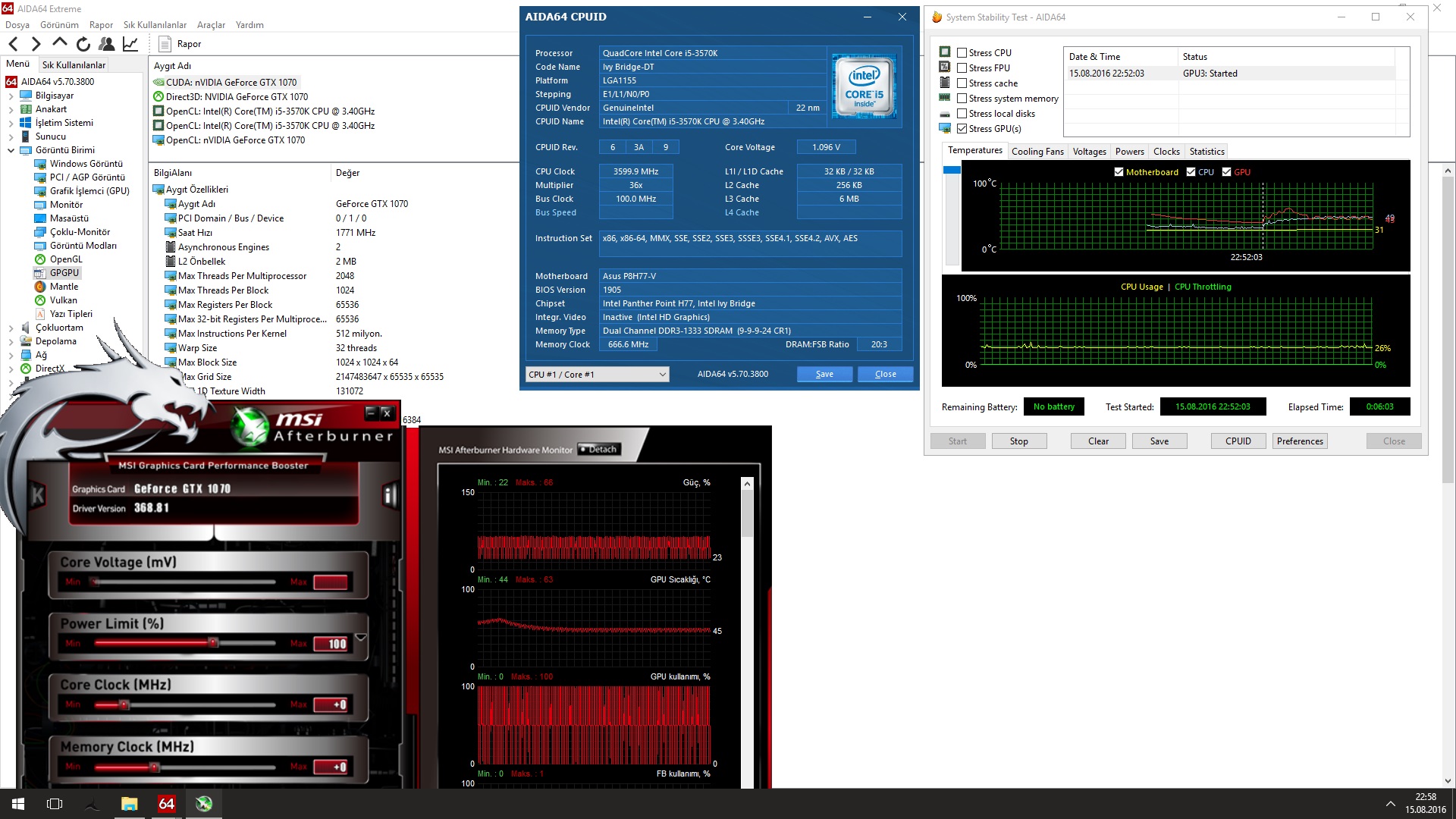The height and width of the screenshot is (819, 1456).
Task: Open the Araçlar menu
Action: [x=211, y=25]
